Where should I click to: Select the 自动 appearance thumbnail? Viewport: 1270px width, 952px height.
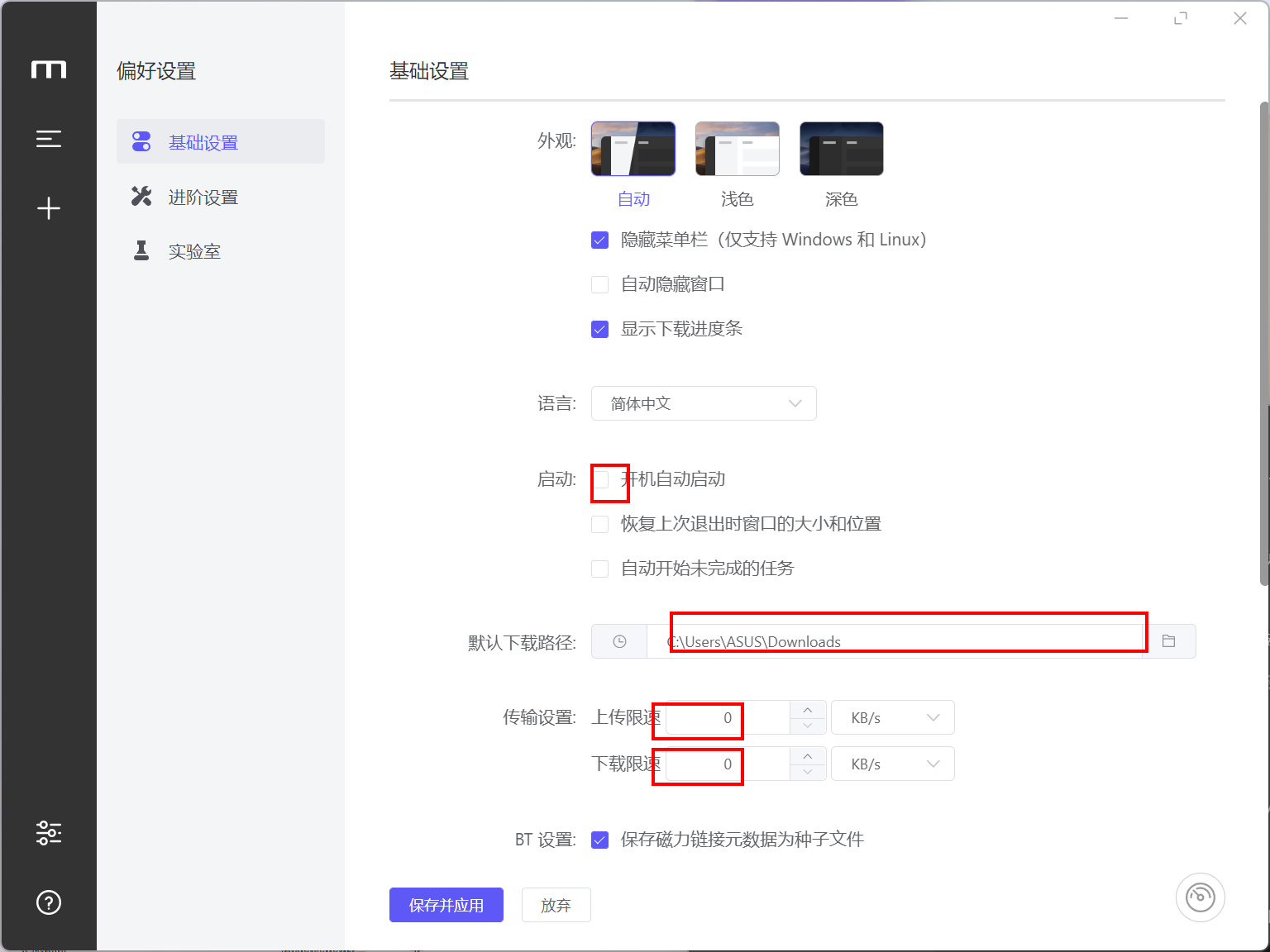[633, 149]
